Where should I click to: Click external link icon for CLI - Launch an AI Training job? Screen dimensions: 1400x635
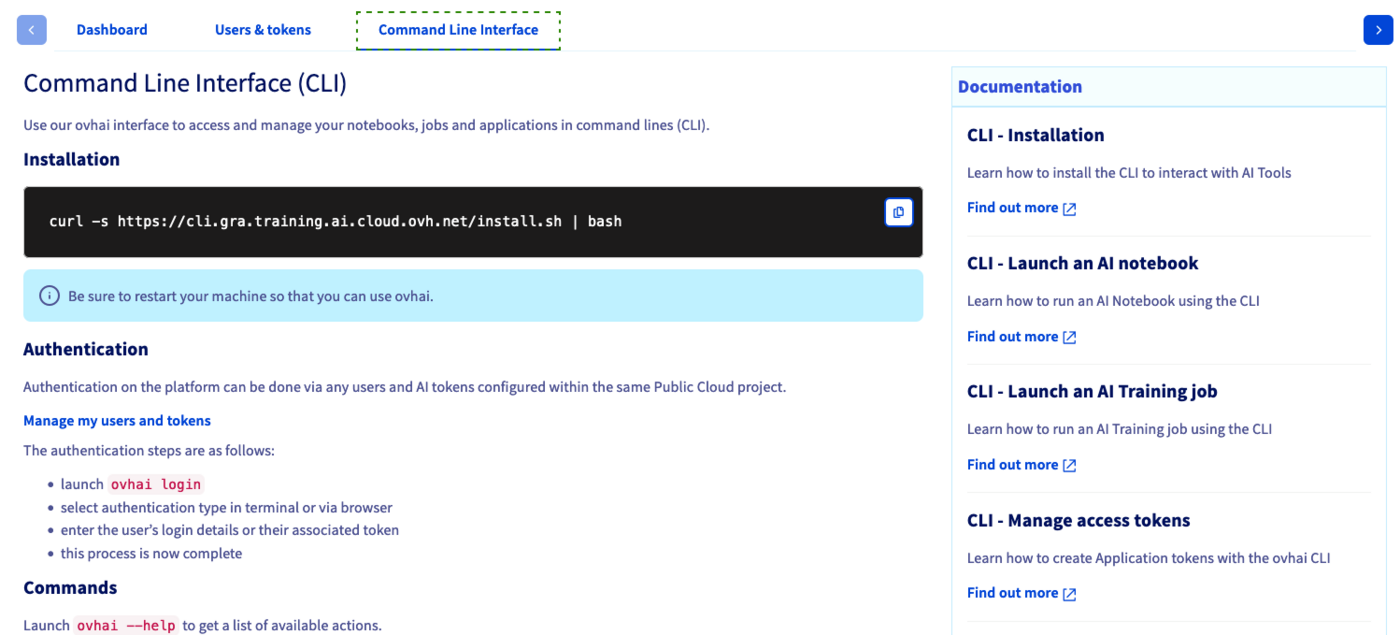(x=1070, y=464)
